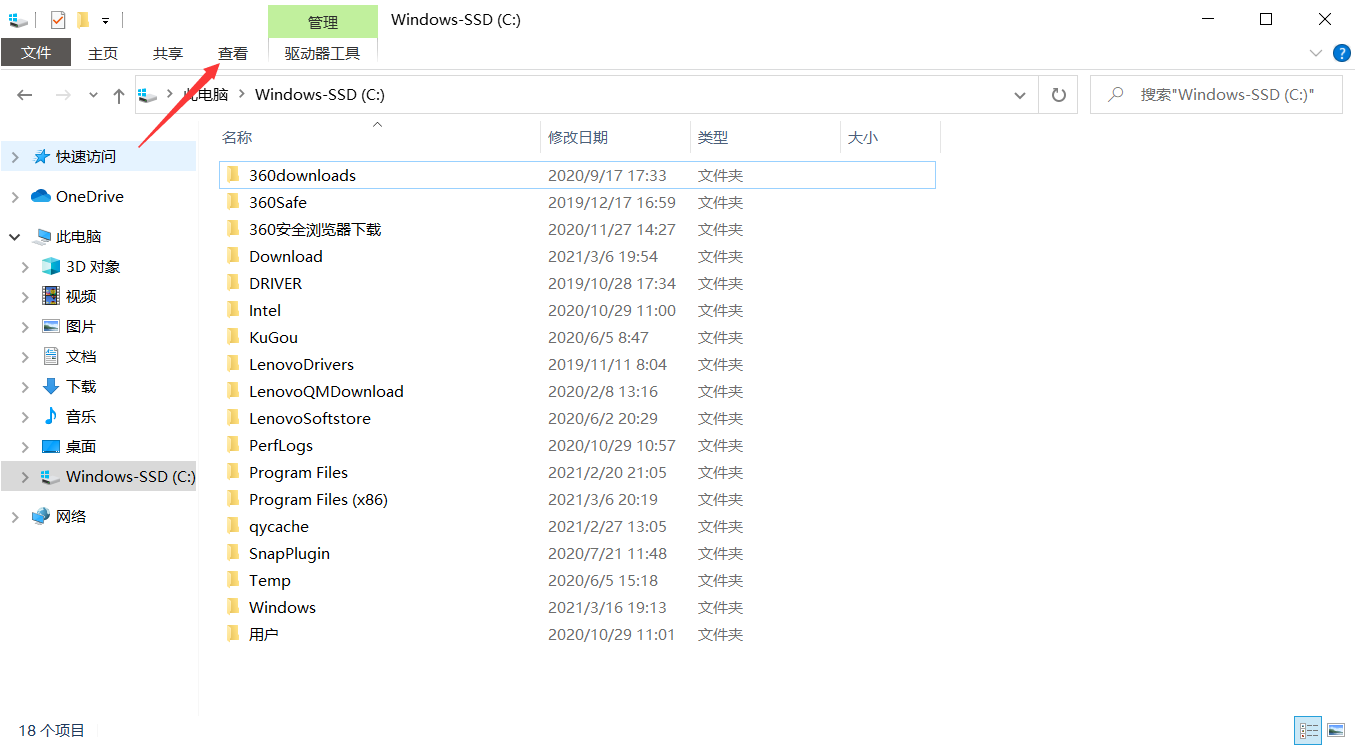1356x746 pixels.
Task: Click the New Folder icon in title bar
Action: coord(83,20)
